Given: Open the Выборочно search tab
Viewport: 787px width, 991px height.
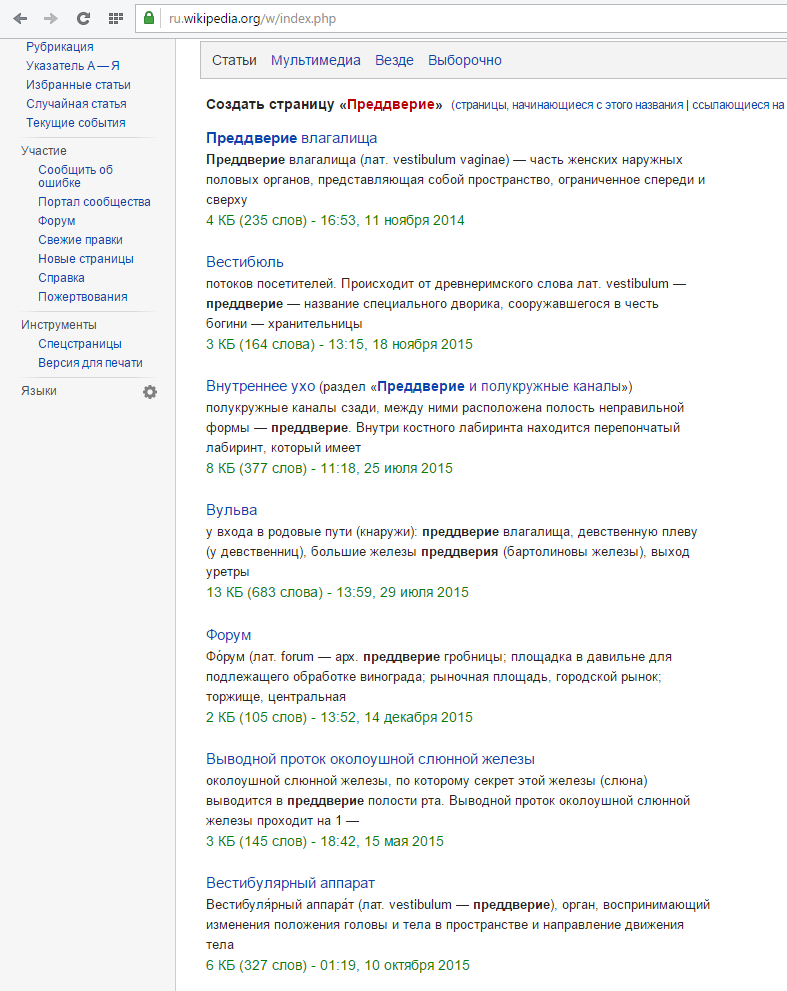Looking at the screenshot, I should [464, 60].
